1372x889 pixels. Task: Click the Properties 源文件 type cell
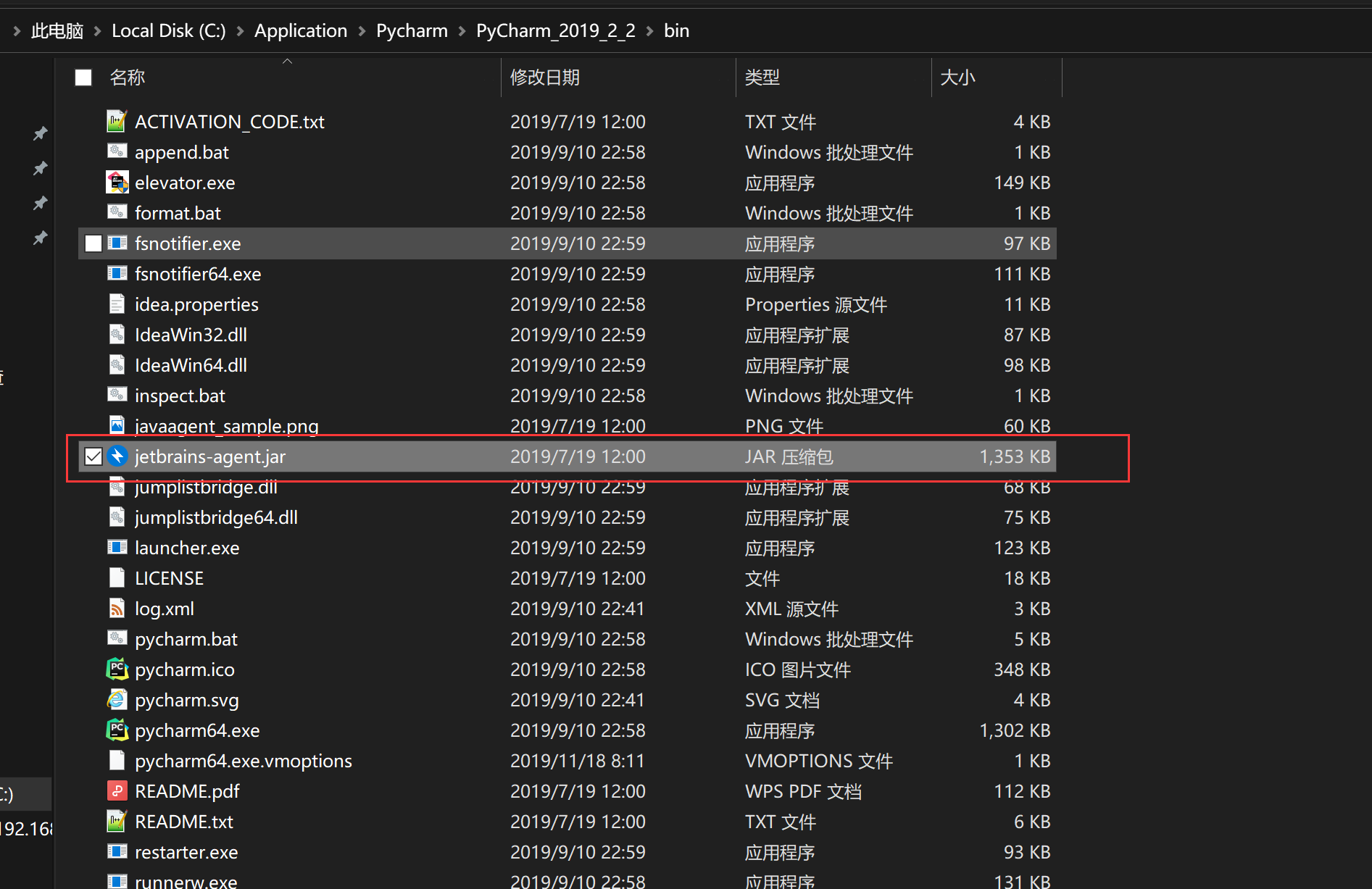(x=816, y=304)
